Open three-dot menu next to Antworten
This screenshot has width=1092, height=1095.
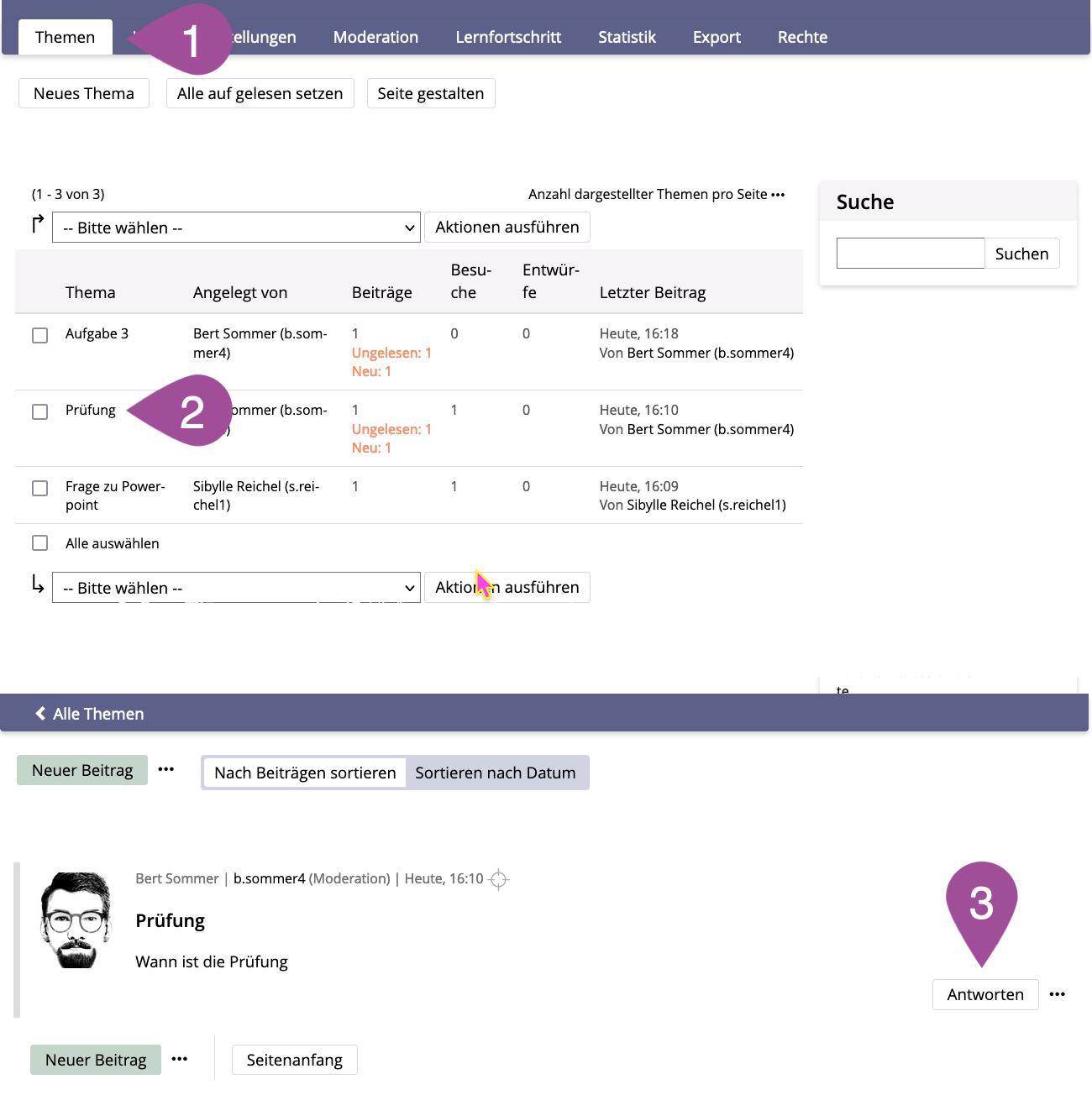(1057, 994)
